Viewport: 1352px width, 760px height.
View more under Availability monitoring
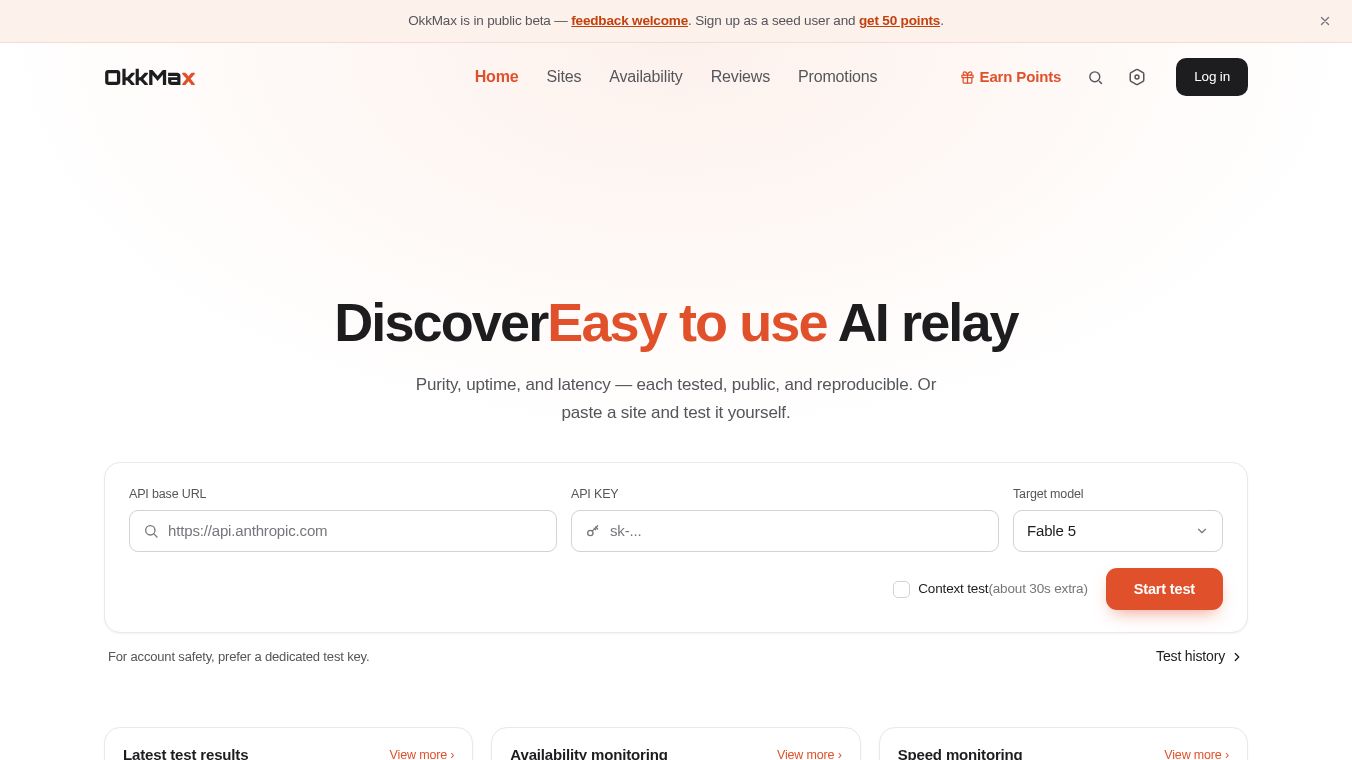coord(809,754)
